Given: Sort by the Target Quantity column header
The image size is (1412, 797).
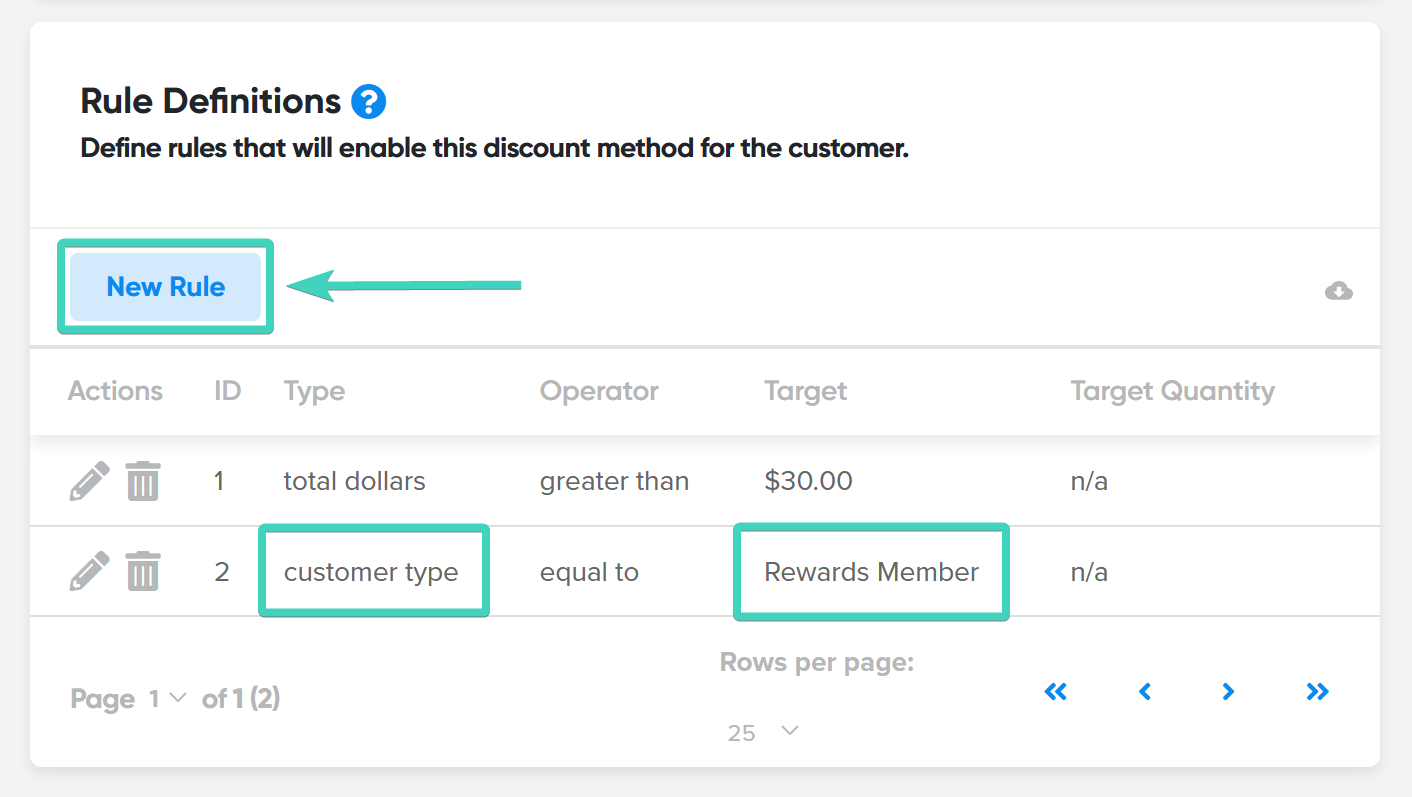Looking at the screenshot, I should [x=1172, y=390].
